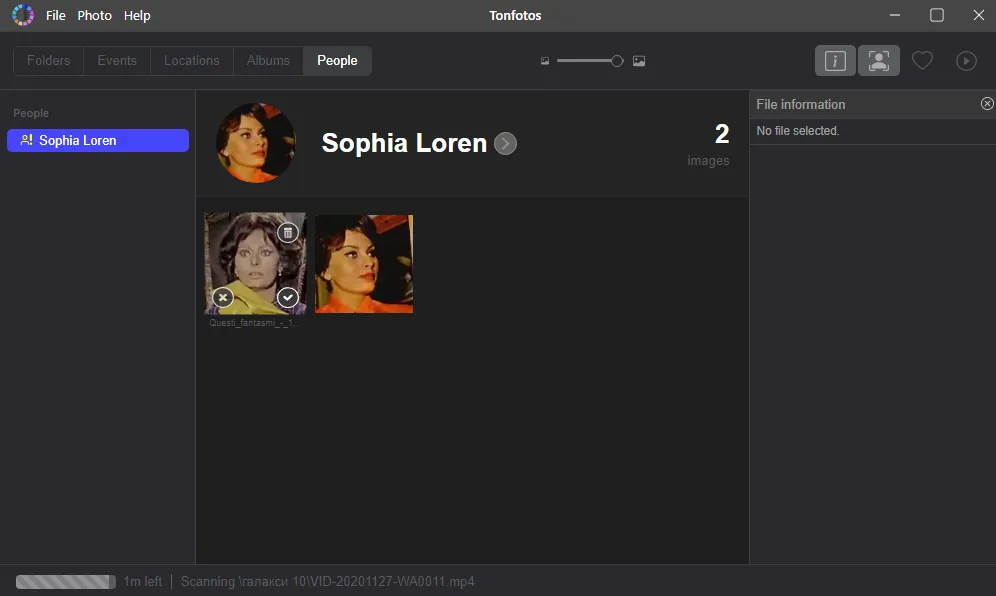Select Sophia Loren in the People sidebar

pyautogui.click(x=98, y=140)
